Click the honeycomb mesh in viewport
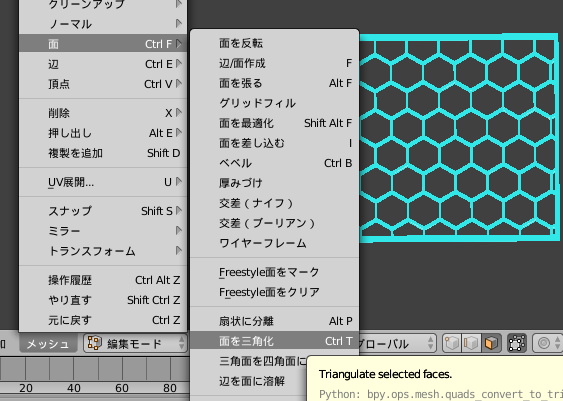The height and width of the screenshot is (401, 563). tap(459, 138)
